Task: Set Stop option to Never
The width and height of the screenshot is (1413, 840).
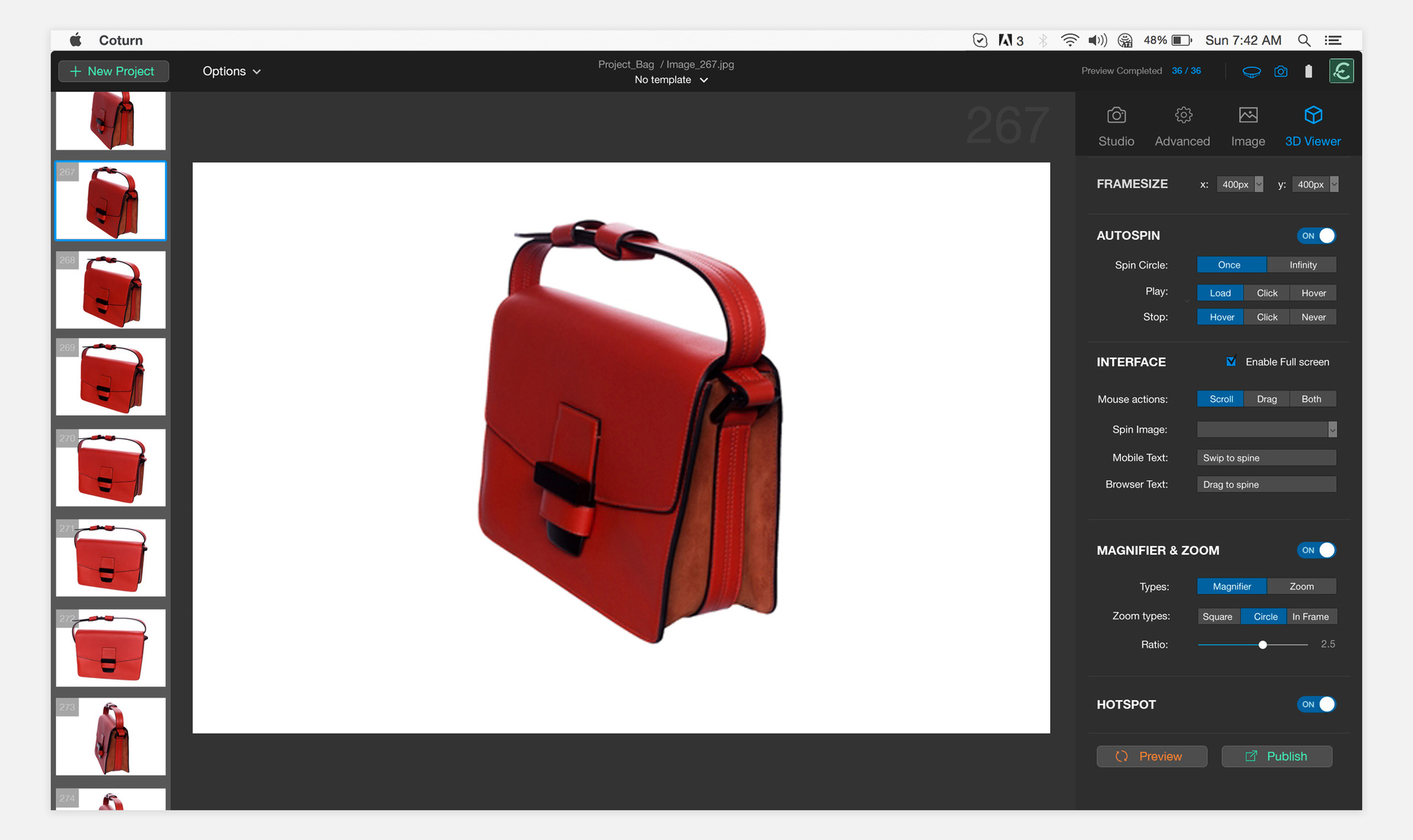Action: [1313, 317]
